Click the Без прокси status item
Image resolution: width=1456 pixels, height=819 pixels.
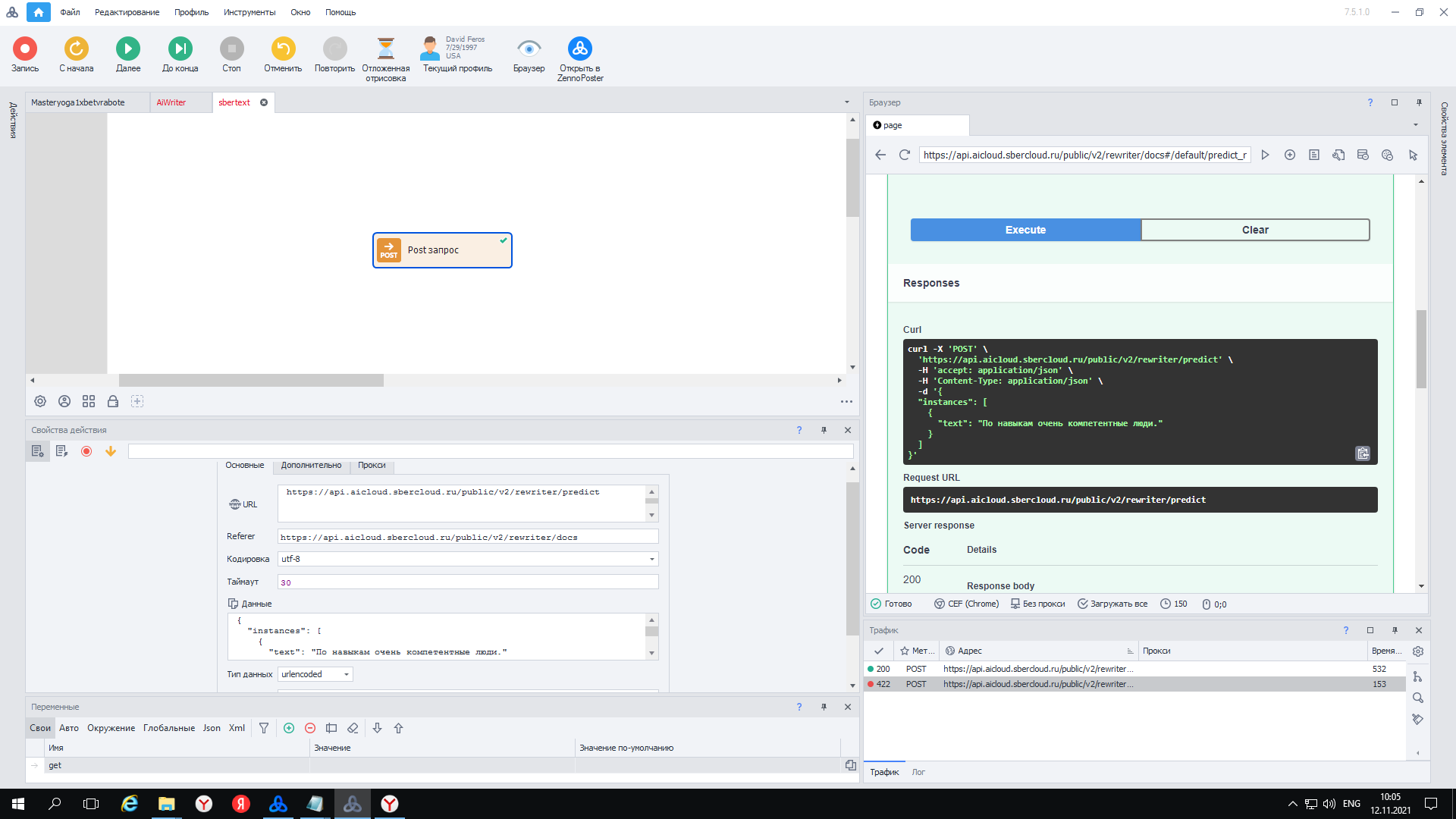pyautogui.click(x=1037, y=604)
